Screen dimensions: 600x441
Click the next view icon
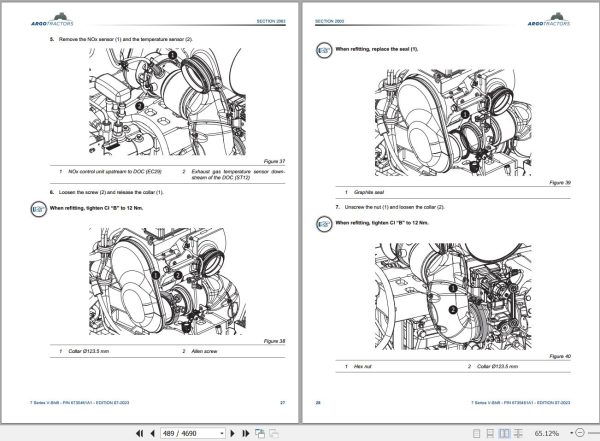point(274,433)
